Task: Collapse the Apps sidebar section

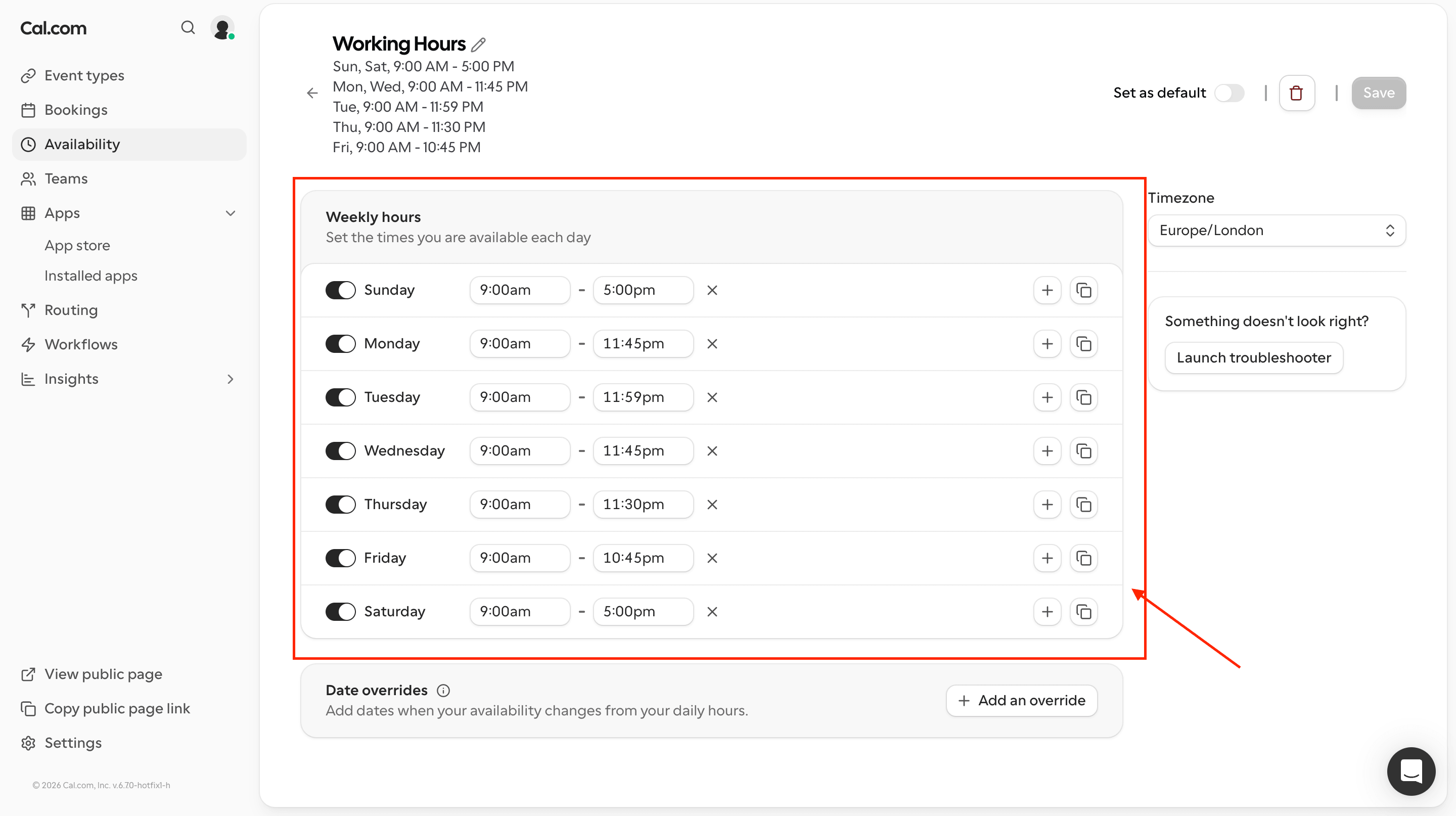Action: 230,213
